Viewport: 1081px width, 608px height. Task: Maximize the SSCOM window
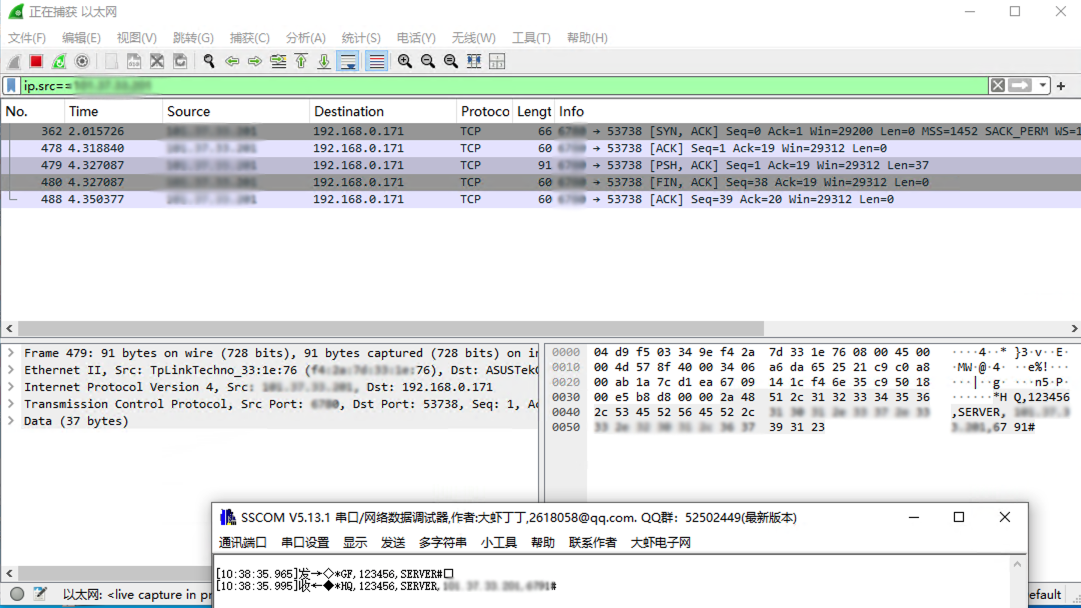click(959, 518)
